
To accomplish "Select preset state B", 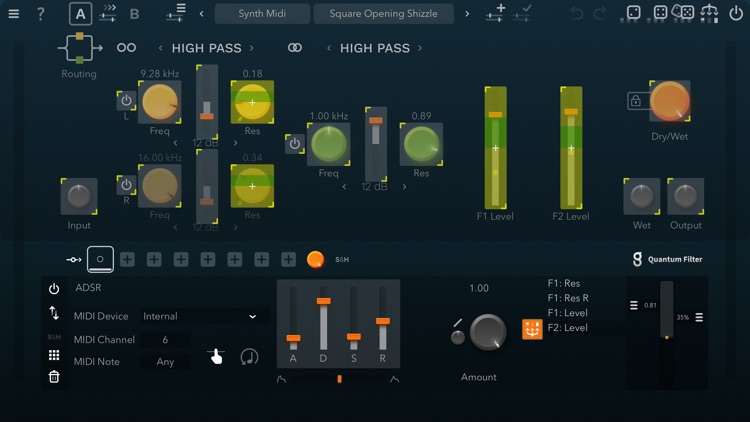I will click(134, 14).
